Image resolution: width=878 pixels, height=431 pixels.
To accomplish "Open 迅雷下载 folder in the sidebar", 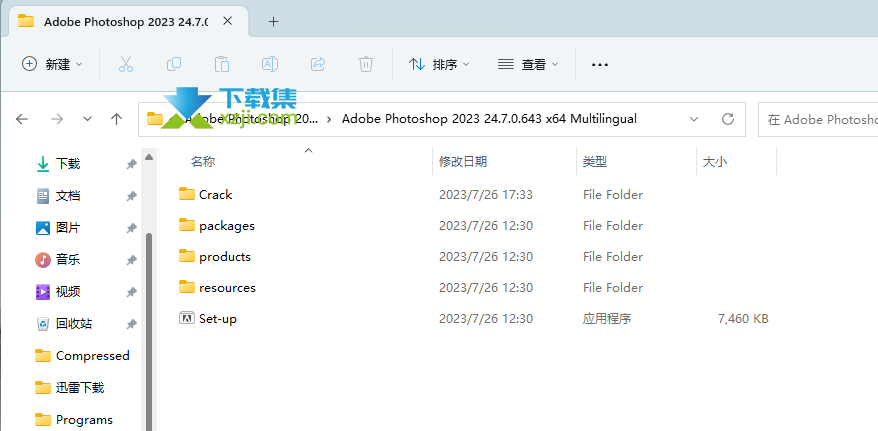I will point(69,387).
